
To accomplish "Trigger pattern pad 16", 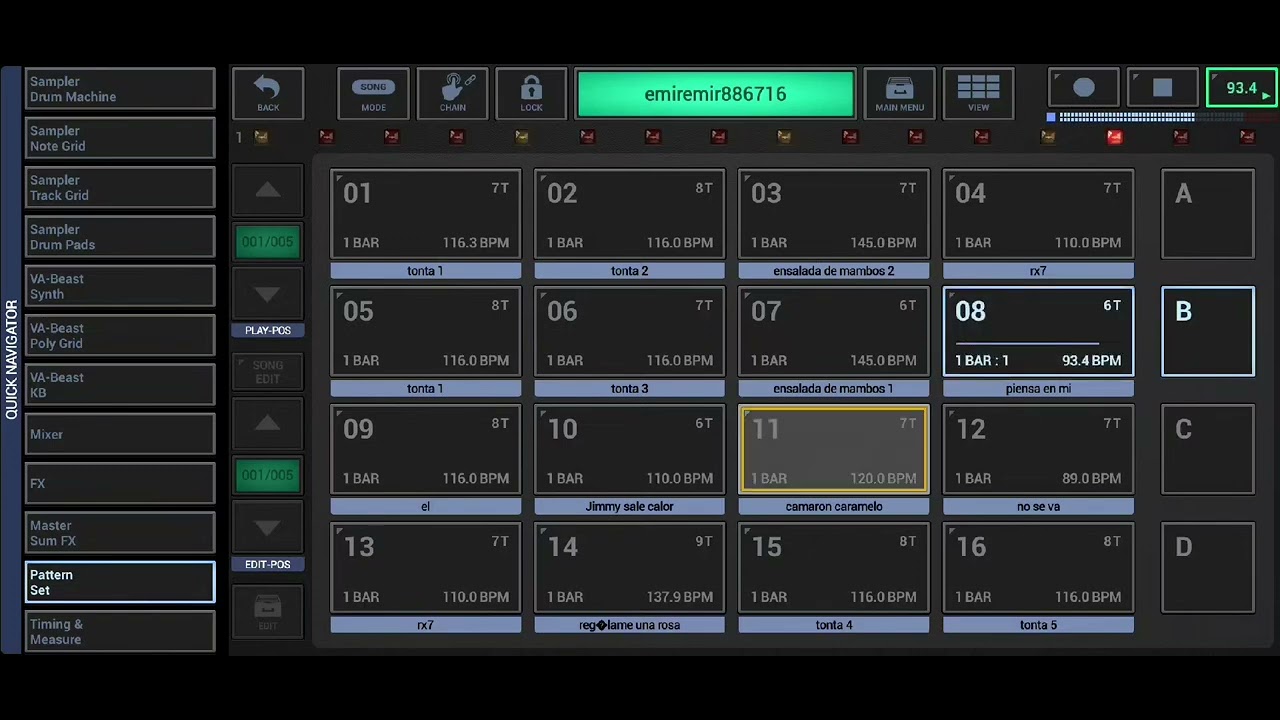I will point(1038,568).
